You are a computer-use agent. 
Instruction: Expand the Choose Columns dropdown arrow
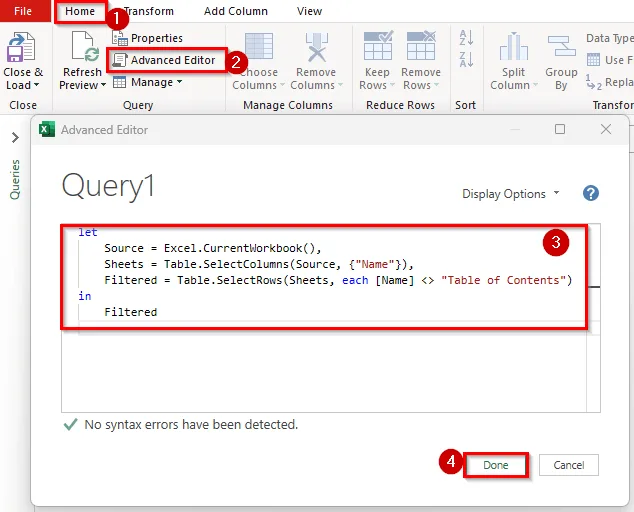click(282, 85)
